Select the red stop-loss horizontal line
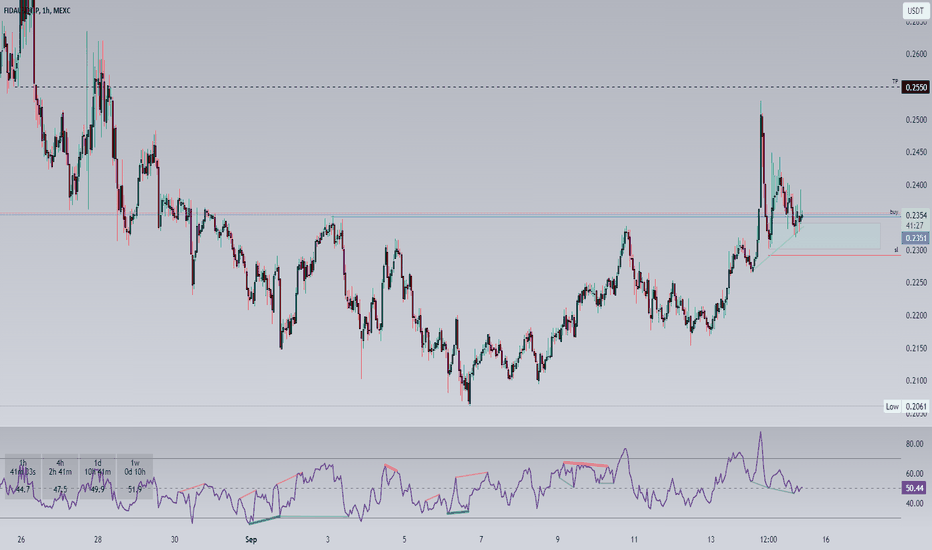 [835, 255]
